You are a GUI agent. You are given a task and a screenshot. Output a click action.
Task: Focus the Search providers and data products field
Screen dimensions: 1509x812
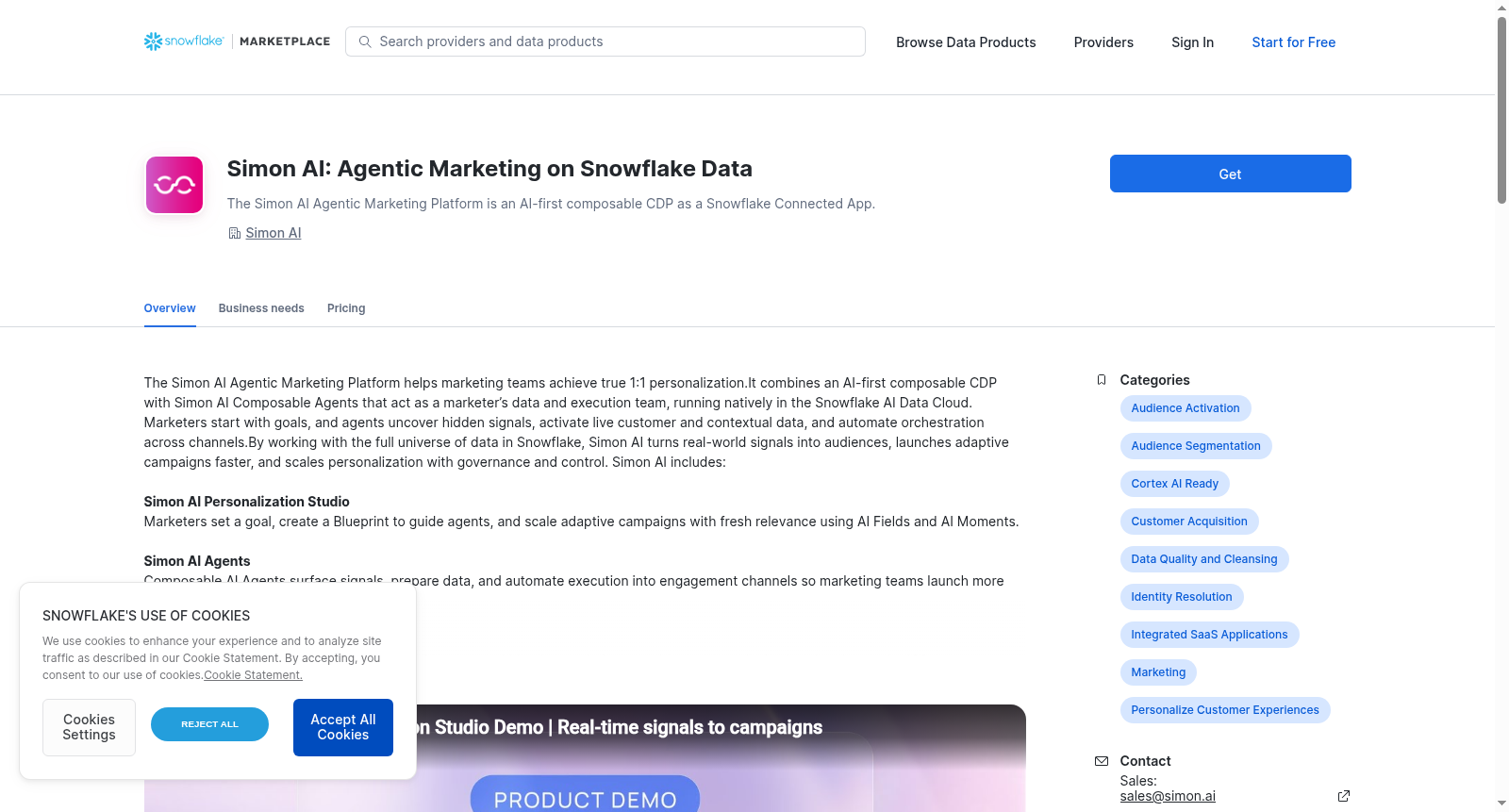coord(605,41)
